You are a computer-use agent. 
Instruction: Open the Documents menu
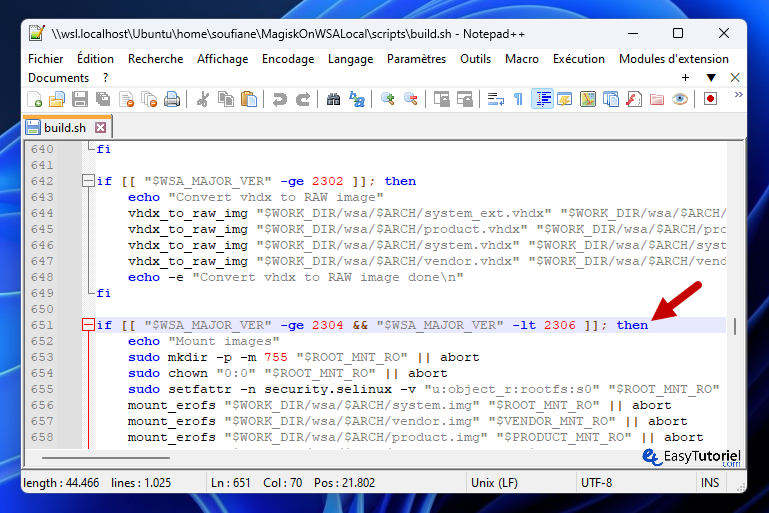click(58, 78)
